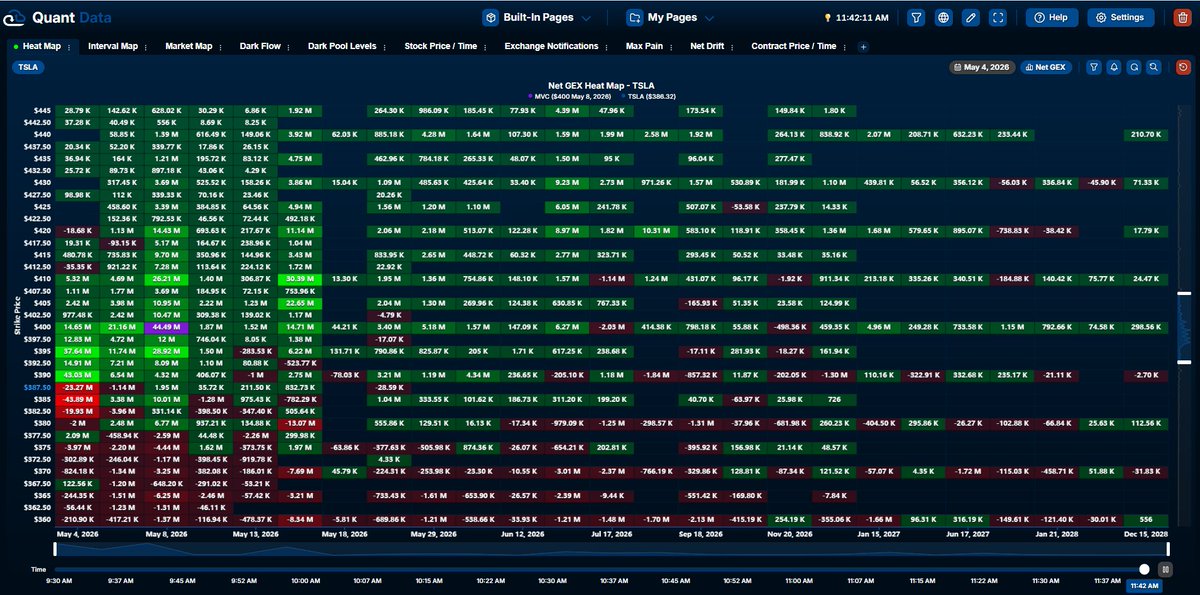The width and height of the screenshot is (1200, 595).
Task: Open the Dark Flow tab
Action: [260, 46]
